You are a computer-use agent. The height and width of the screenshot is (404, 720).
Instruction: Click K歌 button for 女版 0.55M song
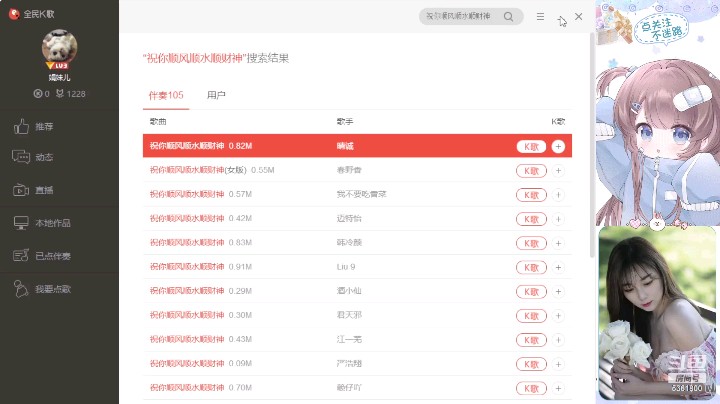coord(531,171)
